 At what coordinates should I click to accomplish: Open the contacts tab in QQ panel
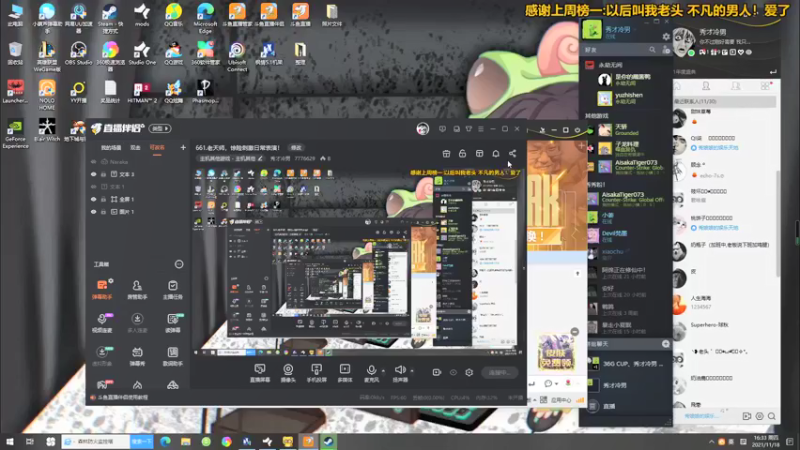click(x=706, y=86)
